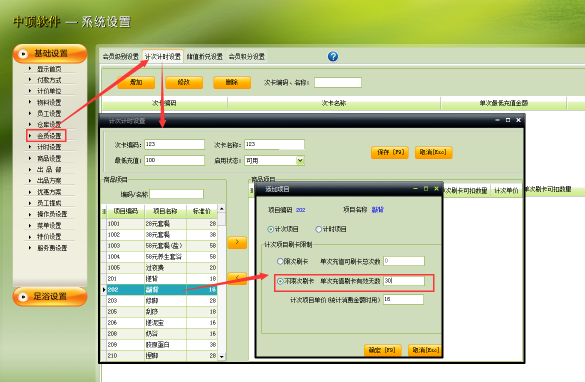Viewport: 585px width, 382px height.
Task: Select row 1003 58元套餐(盐)
Action: pyautogui.click(x=162, y=245)
